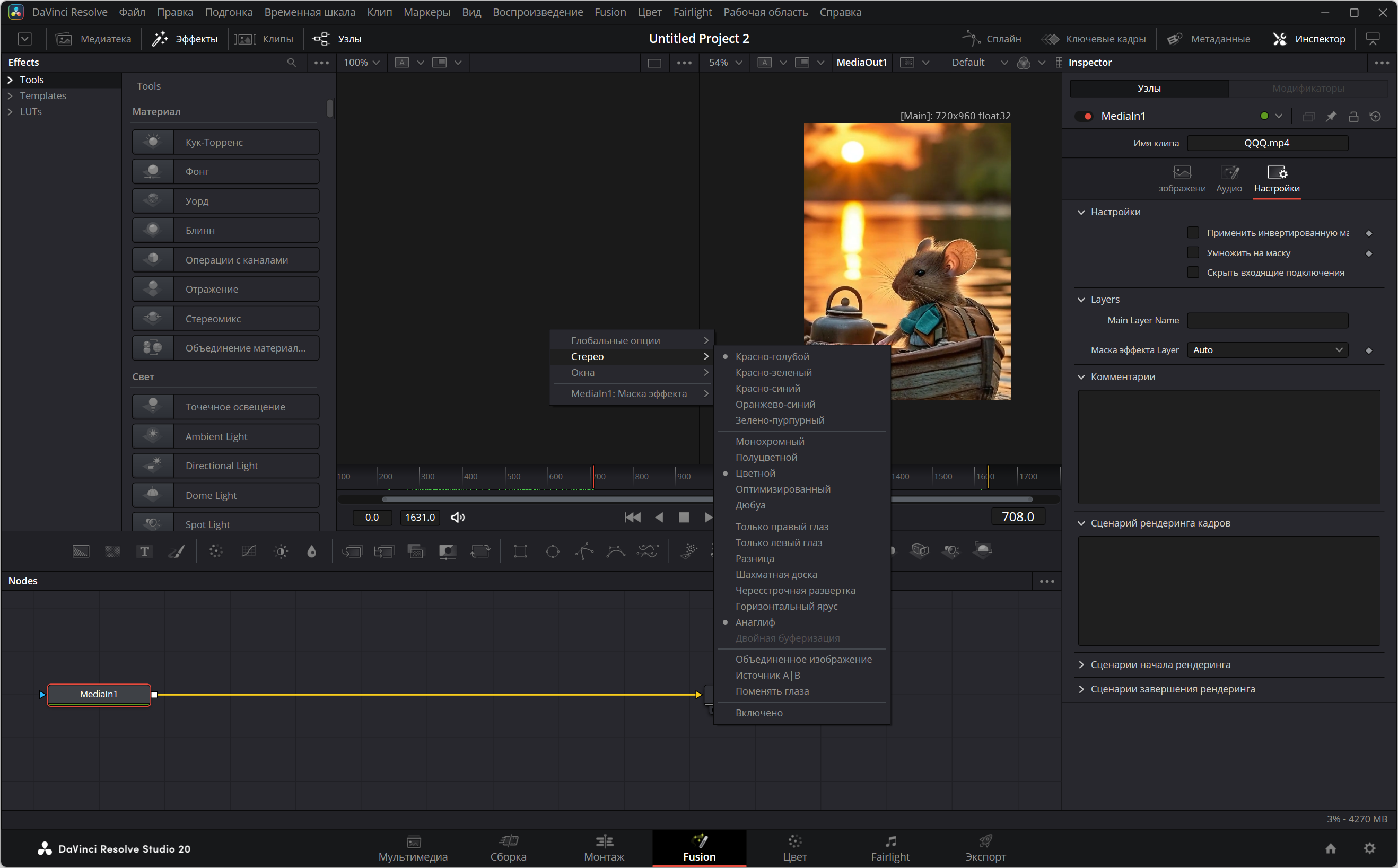Expand the Templates tree item
Screen dimensions: 1398x868
coord(10,95)
